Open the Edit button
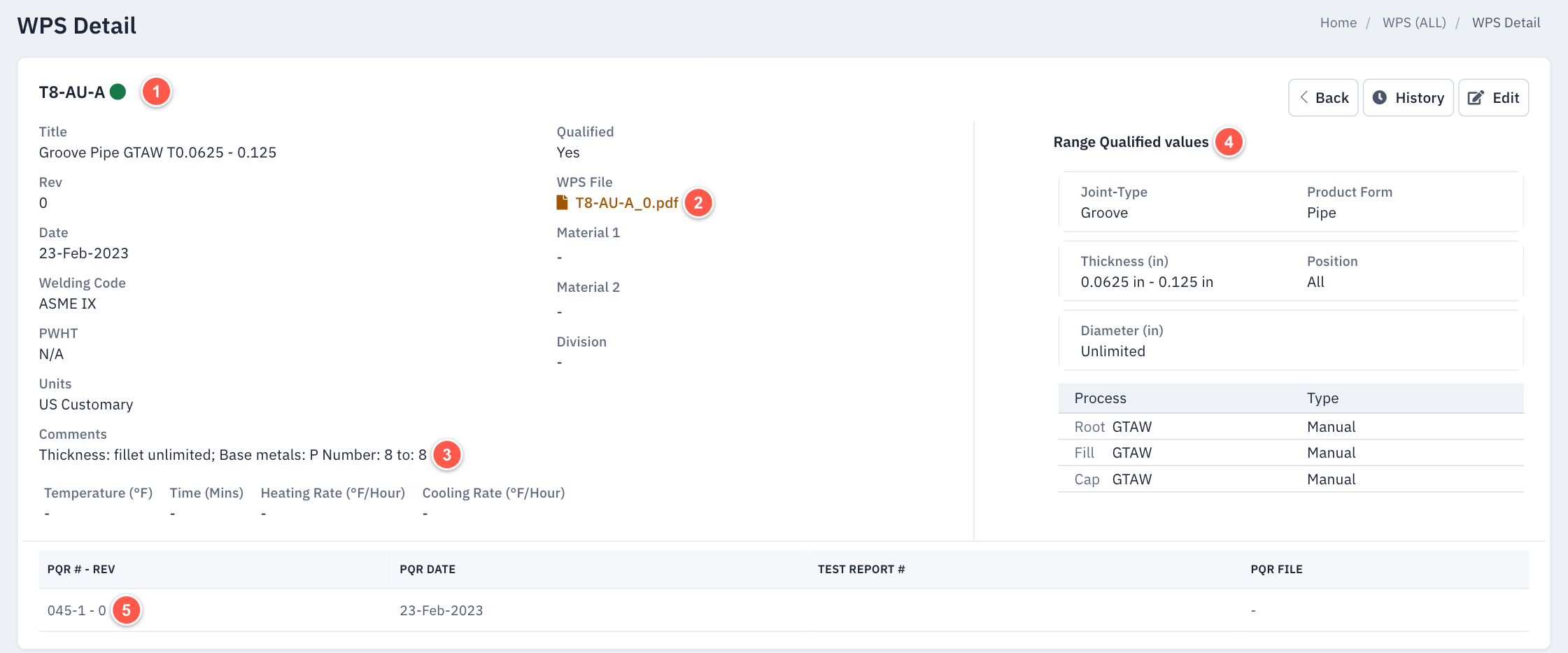 point(1493,98)
